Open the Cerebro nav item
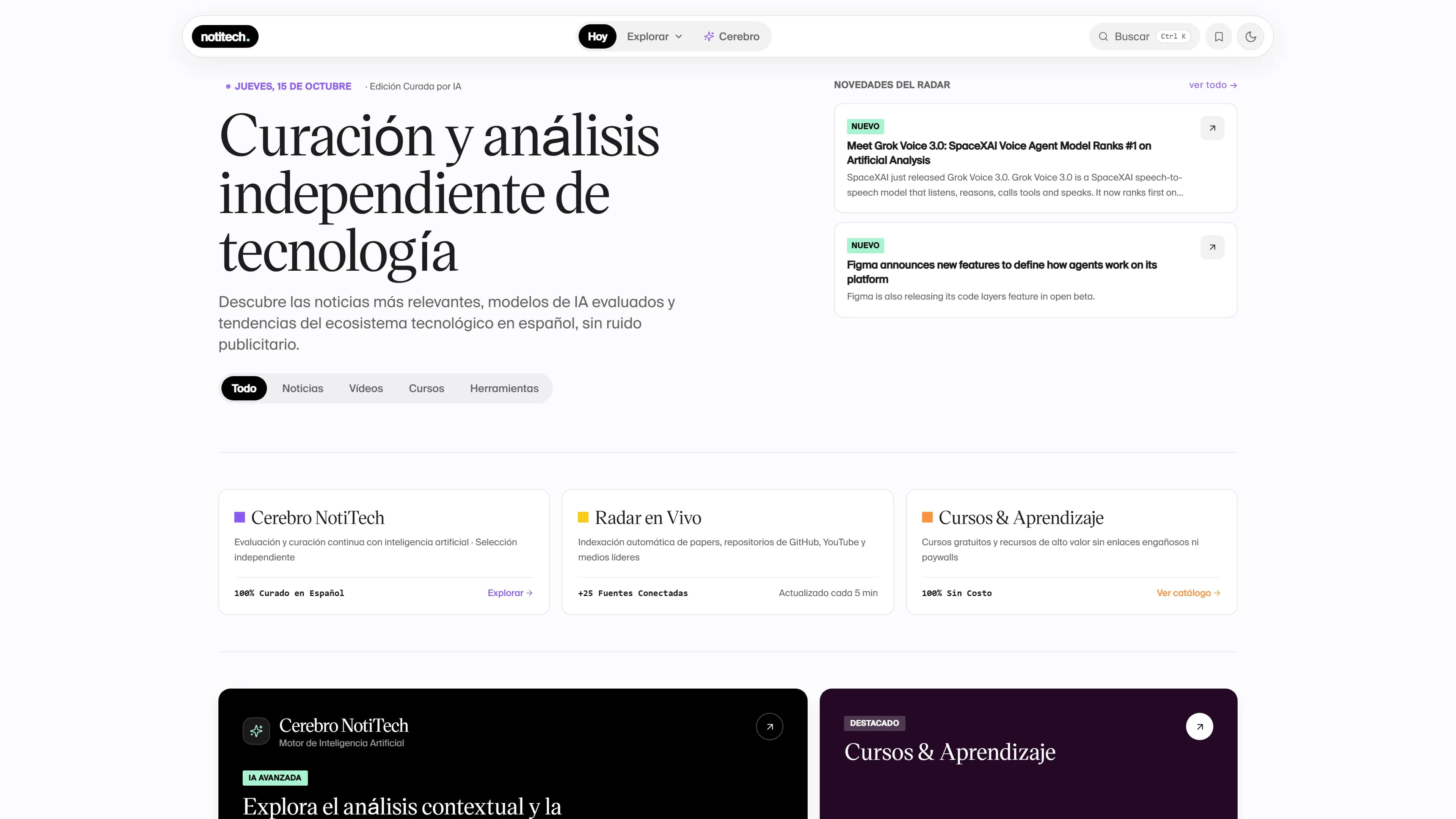1456x819 pixels. (x=731, y=37)
